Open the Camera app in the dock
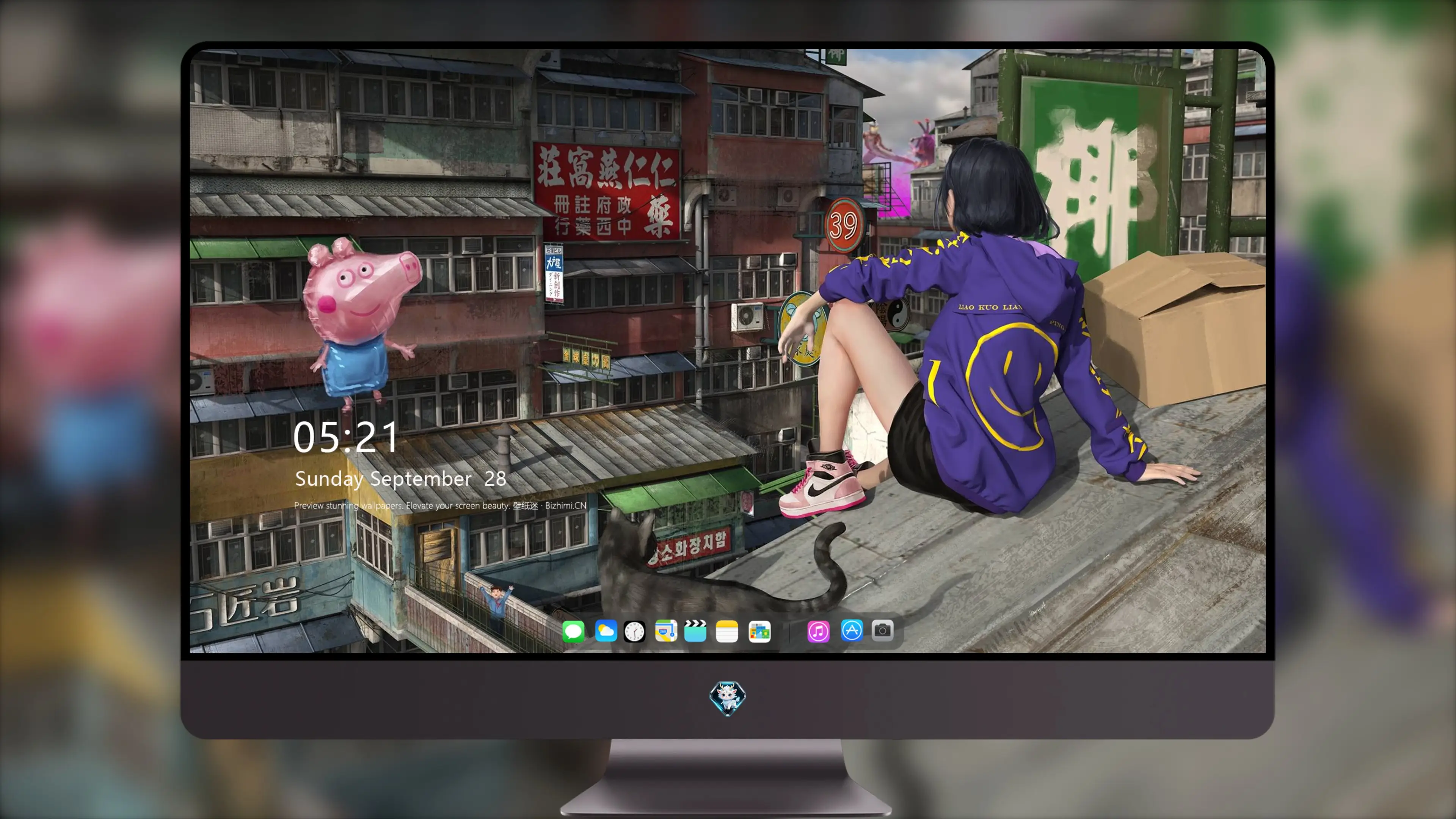The width and height of the screenshot is (1456, 819). 882,630
